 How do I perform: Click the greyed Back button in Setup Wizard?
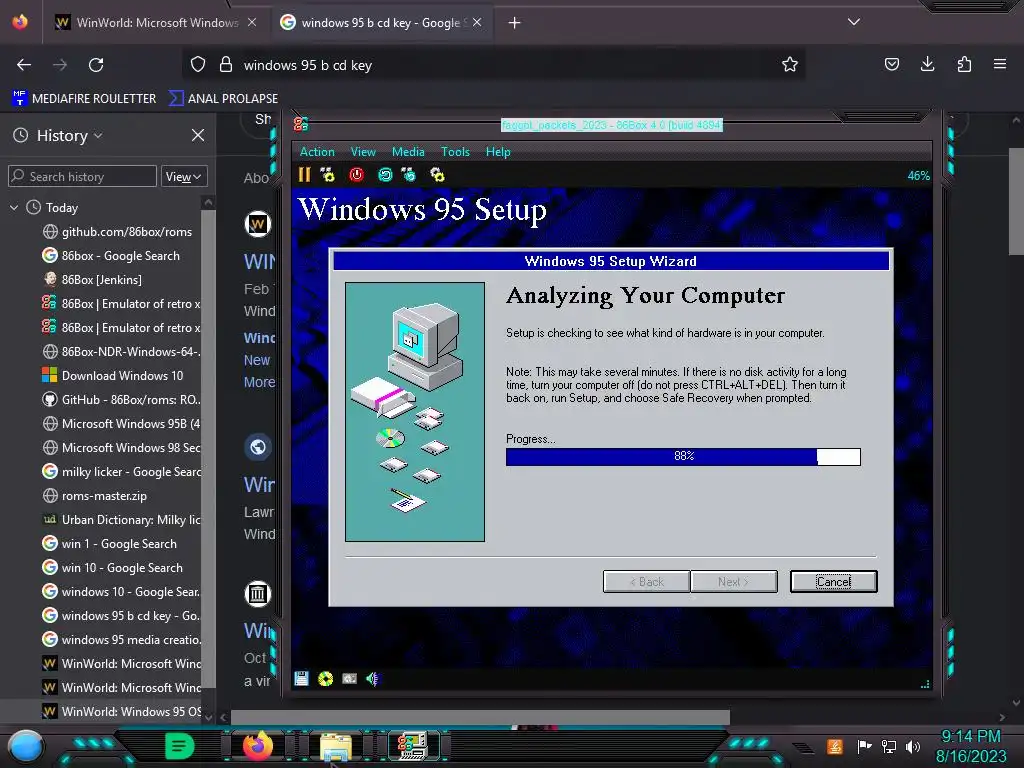pos(647,581)
